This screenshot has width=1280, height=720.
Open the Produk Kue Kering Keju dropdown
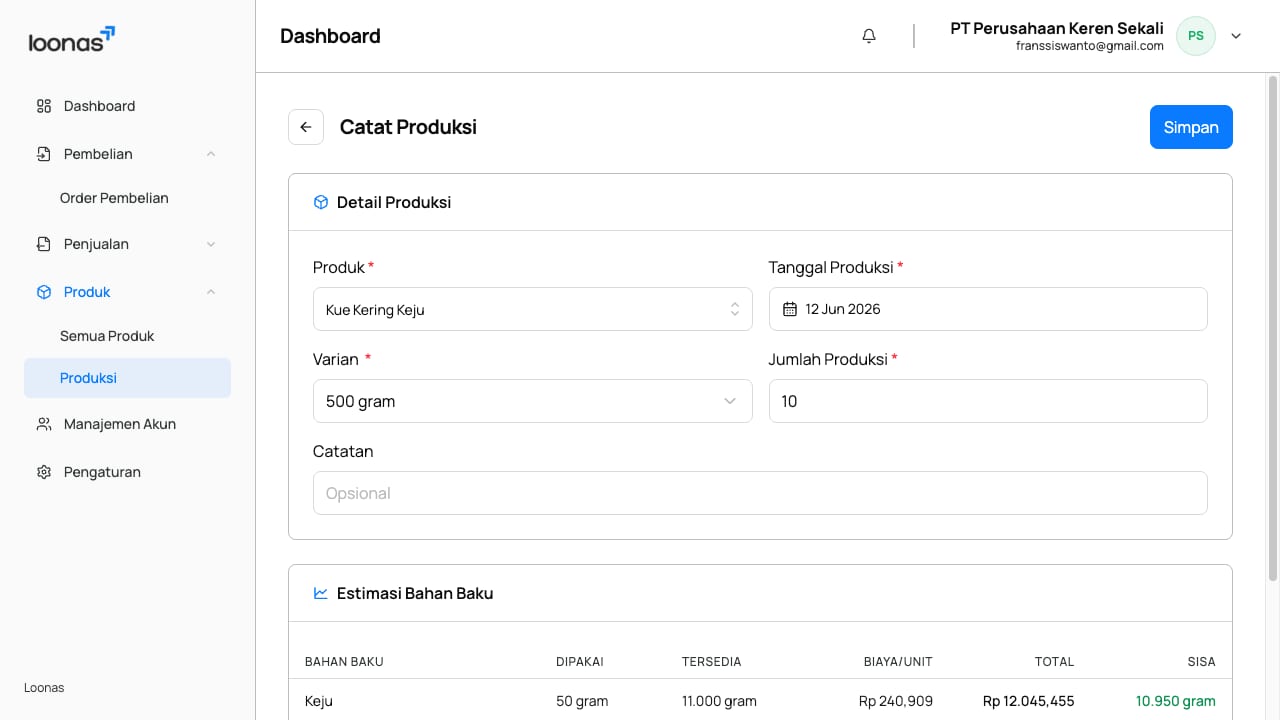tap(532, 309)
